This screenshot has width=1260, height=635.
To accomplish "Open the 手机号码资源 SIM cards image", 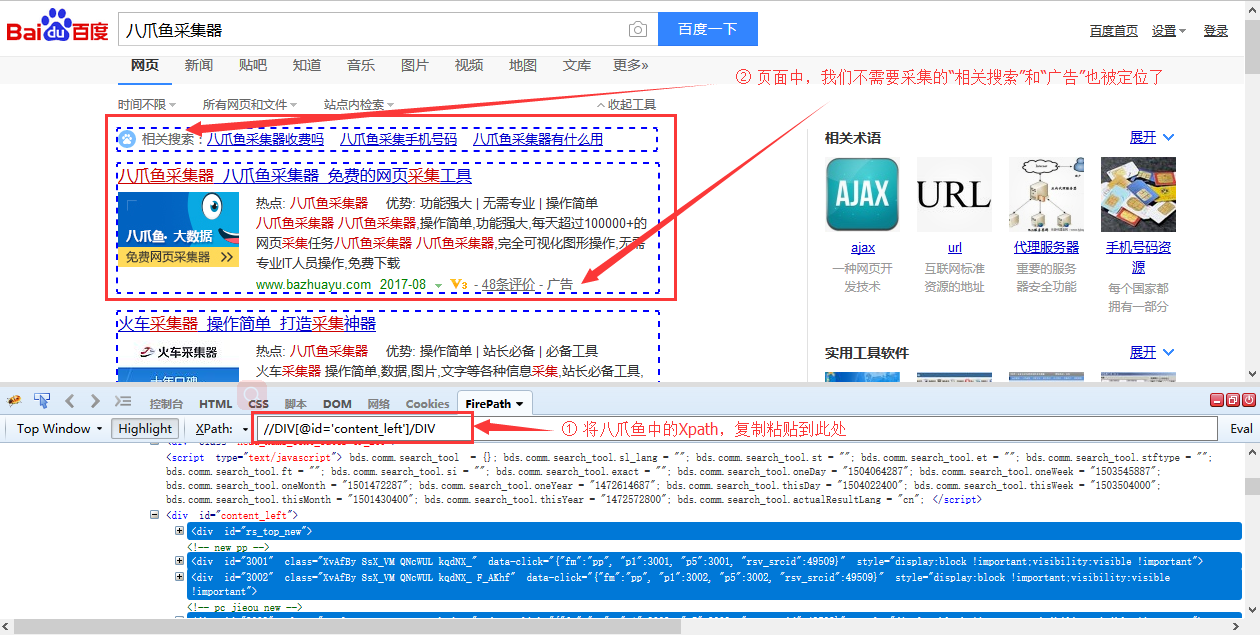I will (1138, 194).
